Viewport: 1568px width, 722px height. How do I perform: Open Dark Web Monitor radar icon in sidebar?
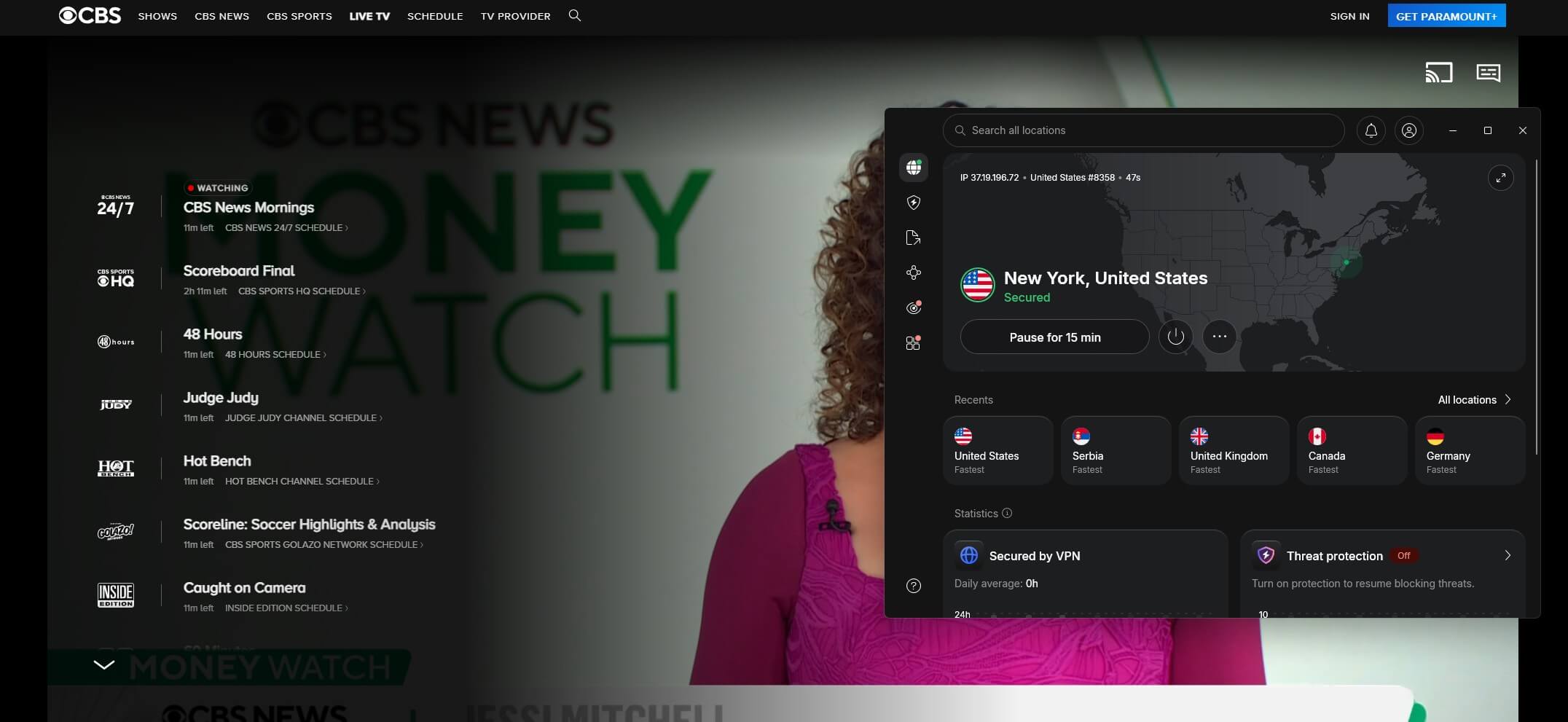pyautogui.click(x=914, y=307)
